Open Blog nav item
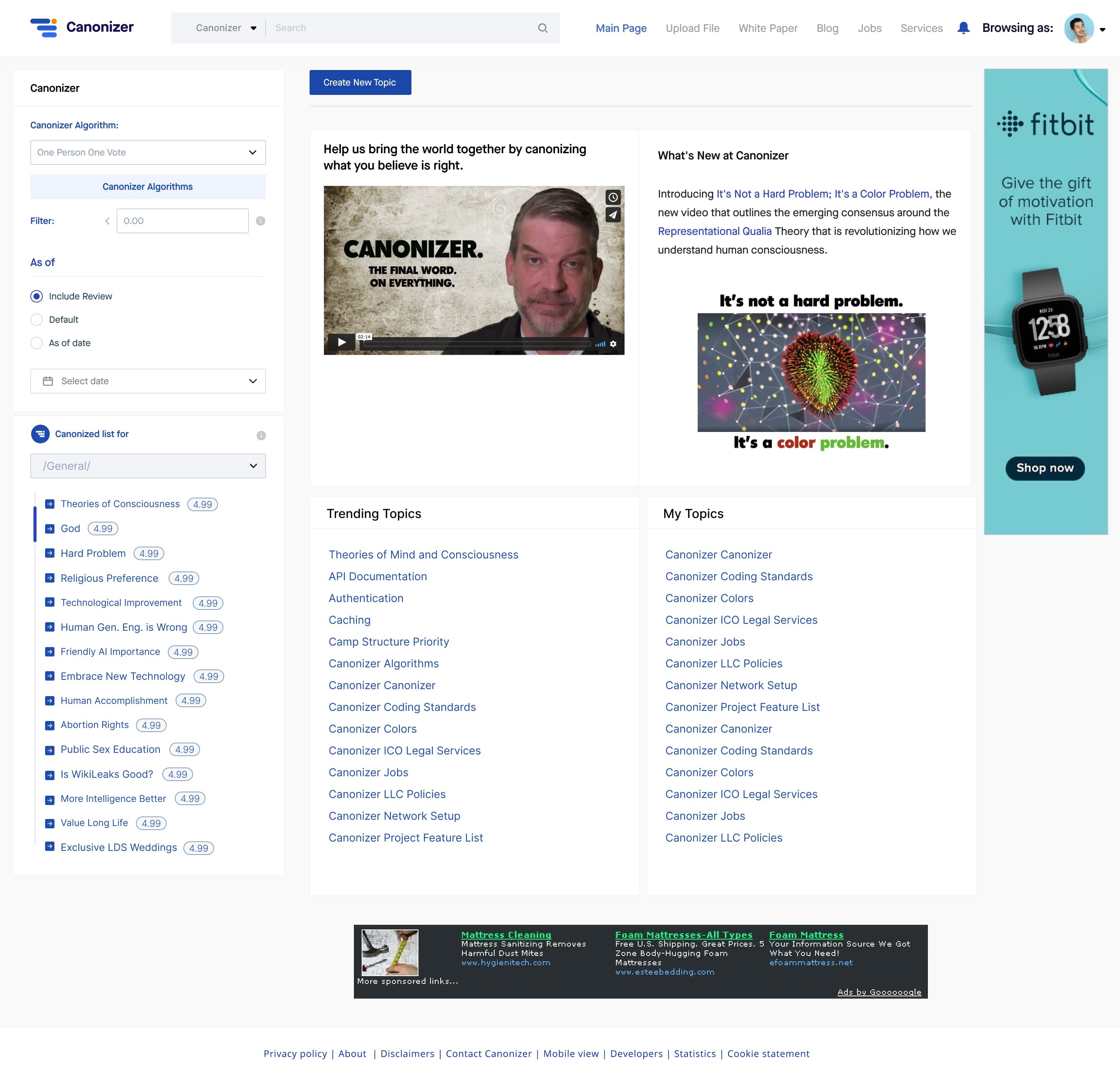 coord(828,28)
